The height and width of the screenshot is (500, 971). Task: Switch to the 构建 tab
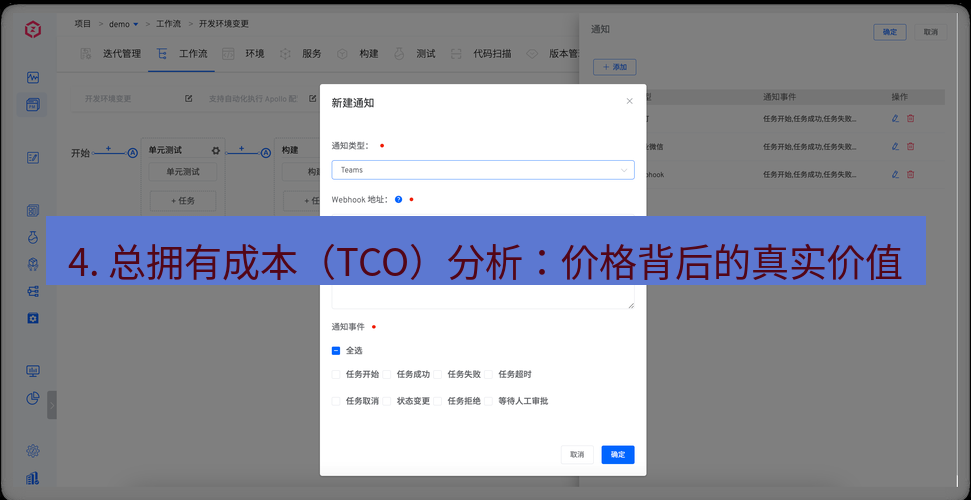click(368, 54)
